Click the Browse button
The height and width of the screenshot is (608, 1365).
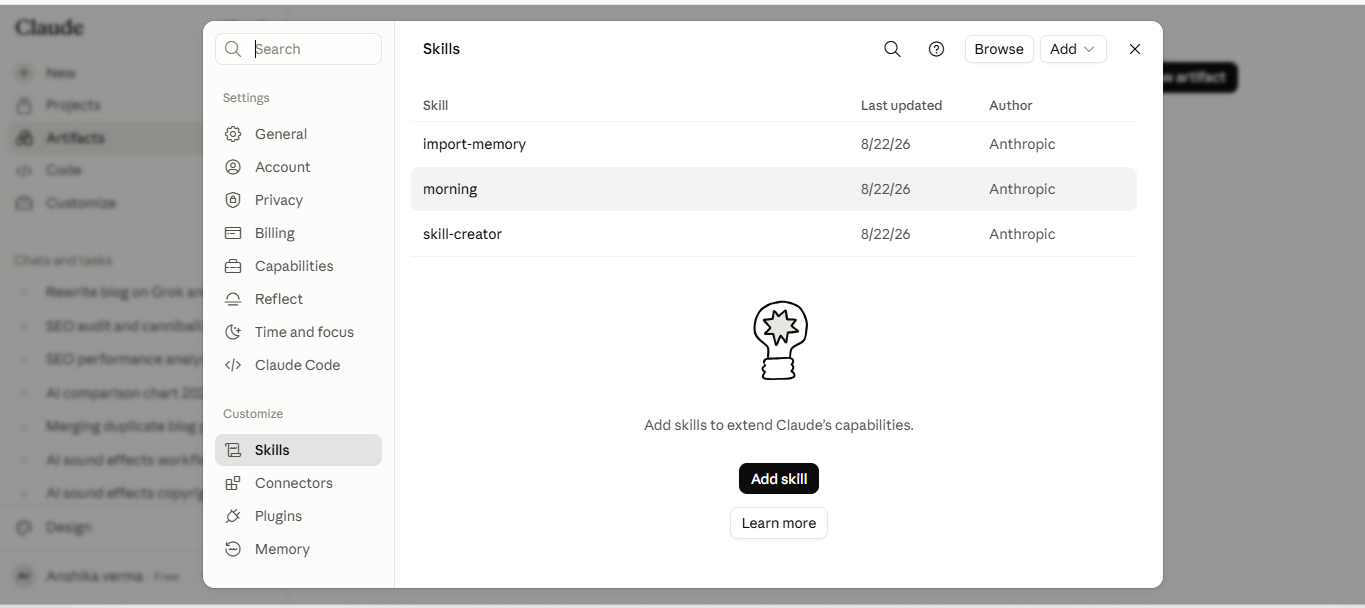[999, 49]
